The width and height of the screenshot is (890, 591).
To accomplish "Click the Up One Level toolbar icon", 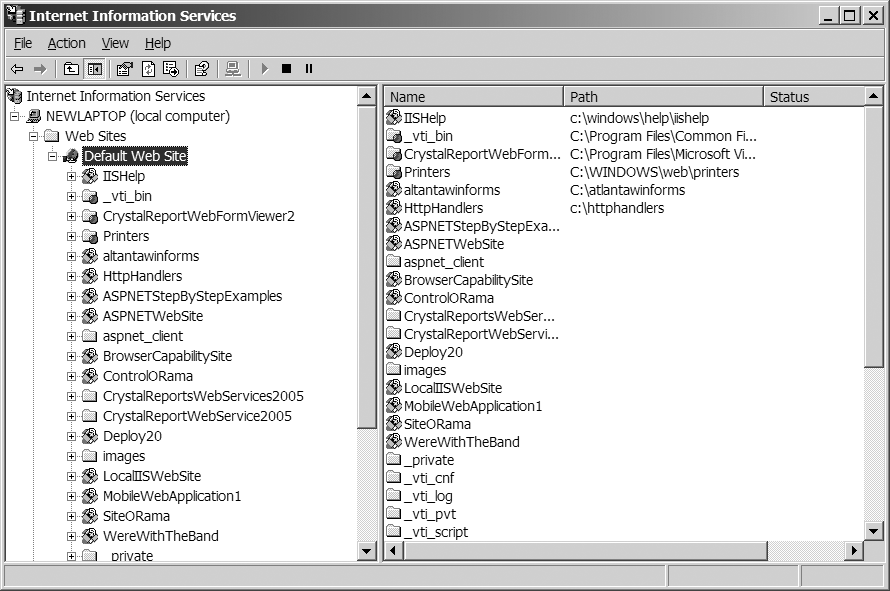I will (71, 69).
